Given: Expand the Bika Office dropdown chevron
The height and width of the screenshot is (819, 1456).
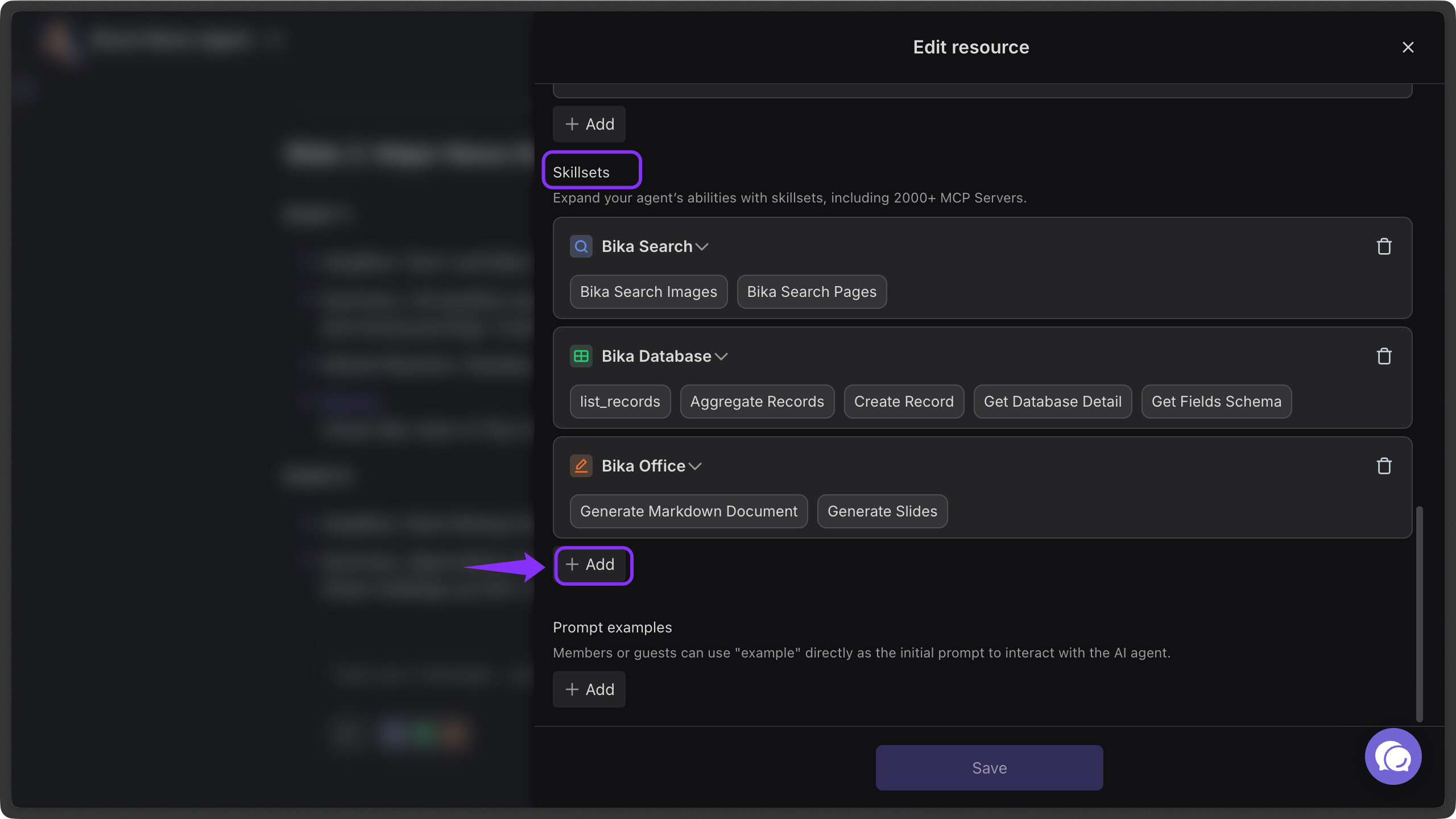Looking at the screenshot, I should point(695,466).
